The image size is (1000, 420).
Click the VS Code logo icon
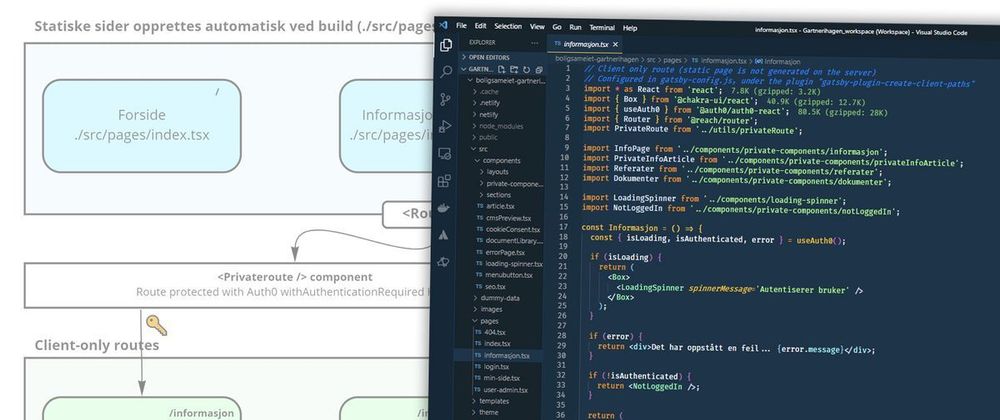coord(443,25)
